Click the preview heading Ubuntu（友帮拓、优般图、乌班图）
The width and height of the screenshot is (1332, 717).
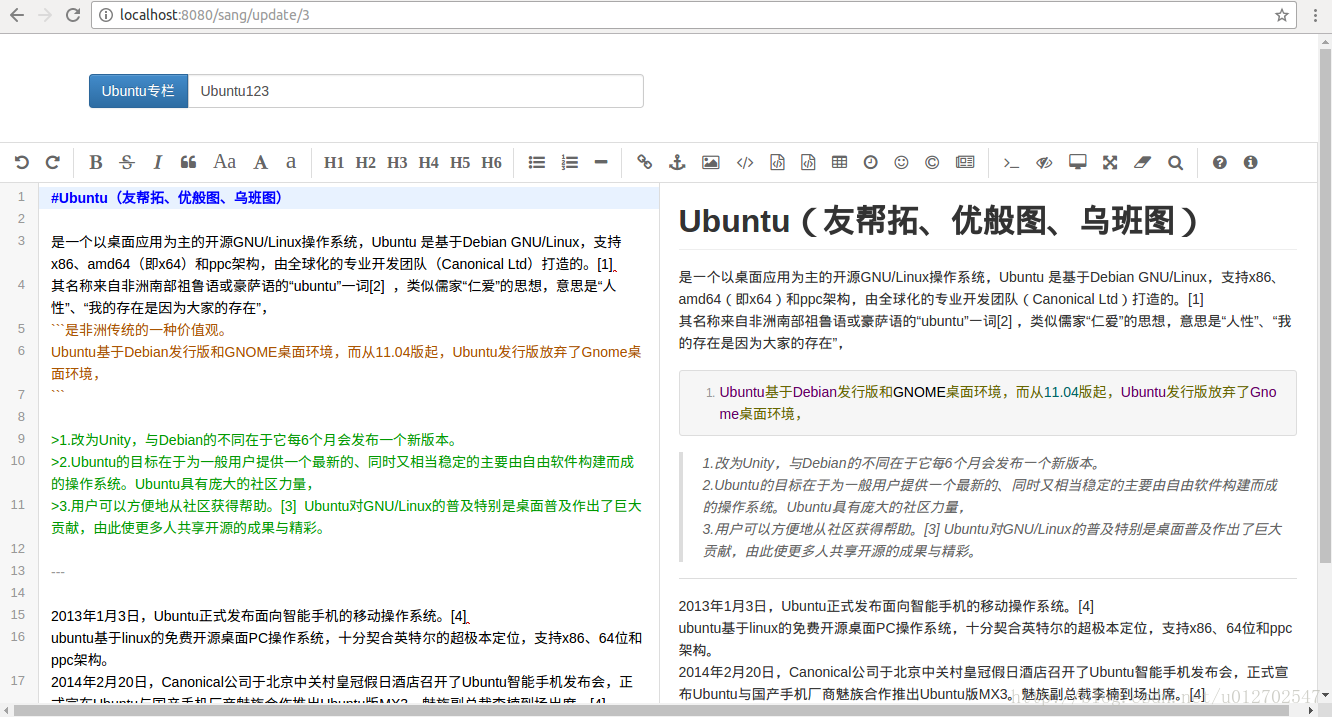pyautogui.click(x=939, y=221)
